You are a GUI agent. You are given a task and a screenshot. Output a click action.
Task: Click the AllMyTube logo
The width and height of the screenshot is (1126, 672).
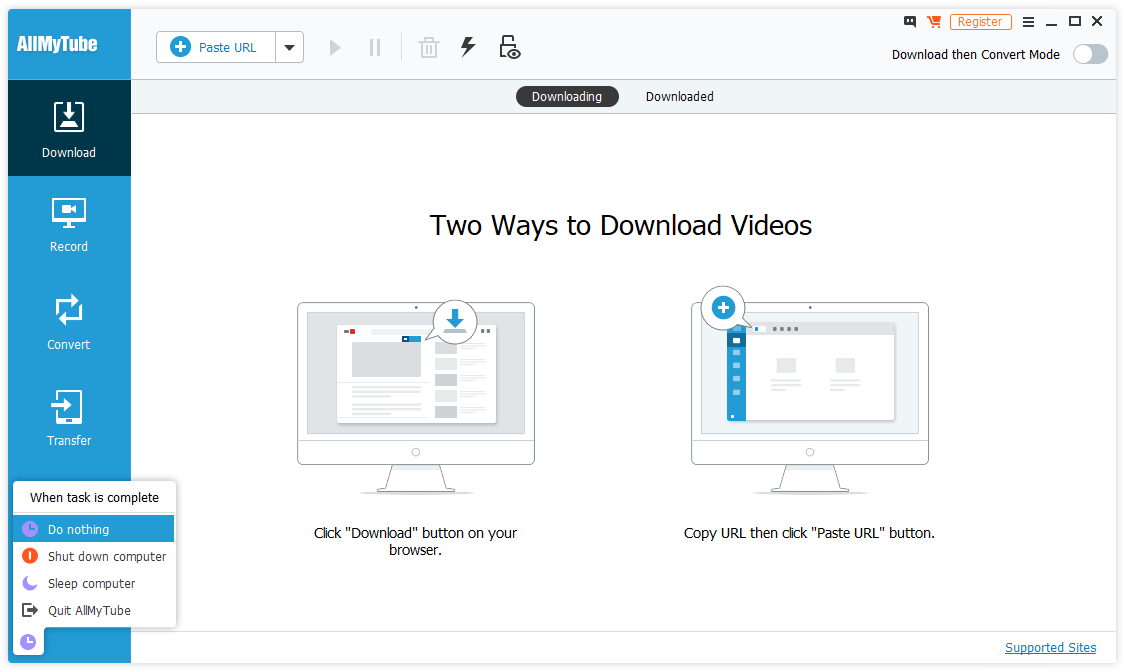pos(57,45)
